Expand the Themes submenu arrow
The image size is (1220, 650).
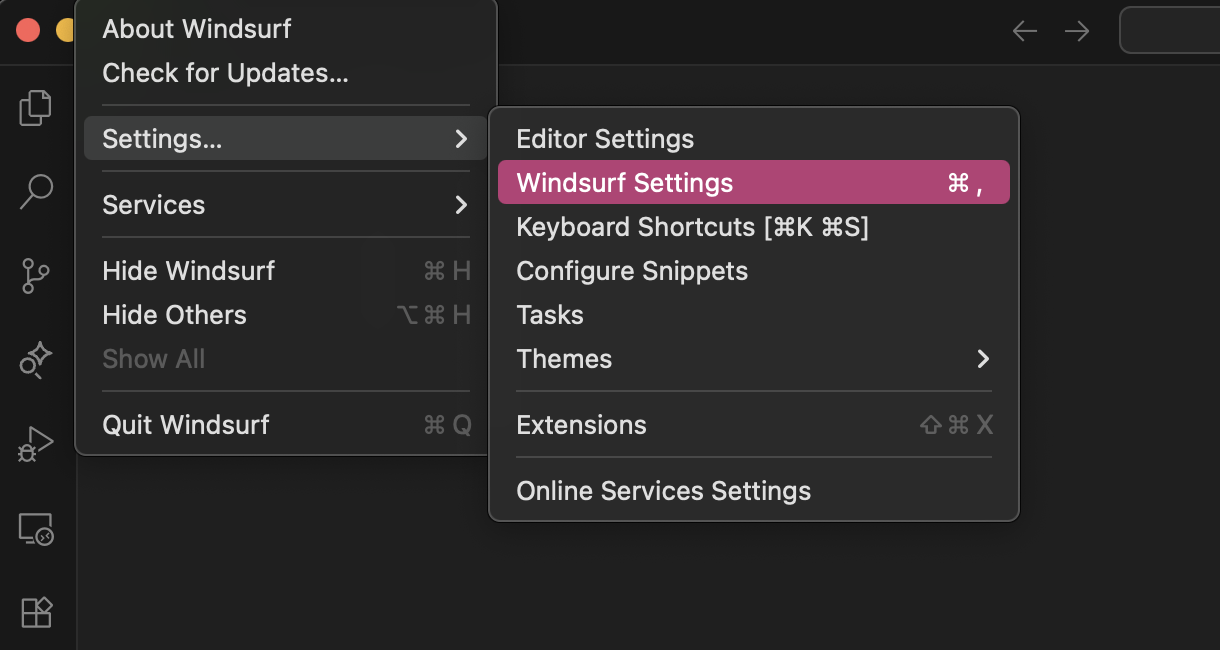coord(983,359)
